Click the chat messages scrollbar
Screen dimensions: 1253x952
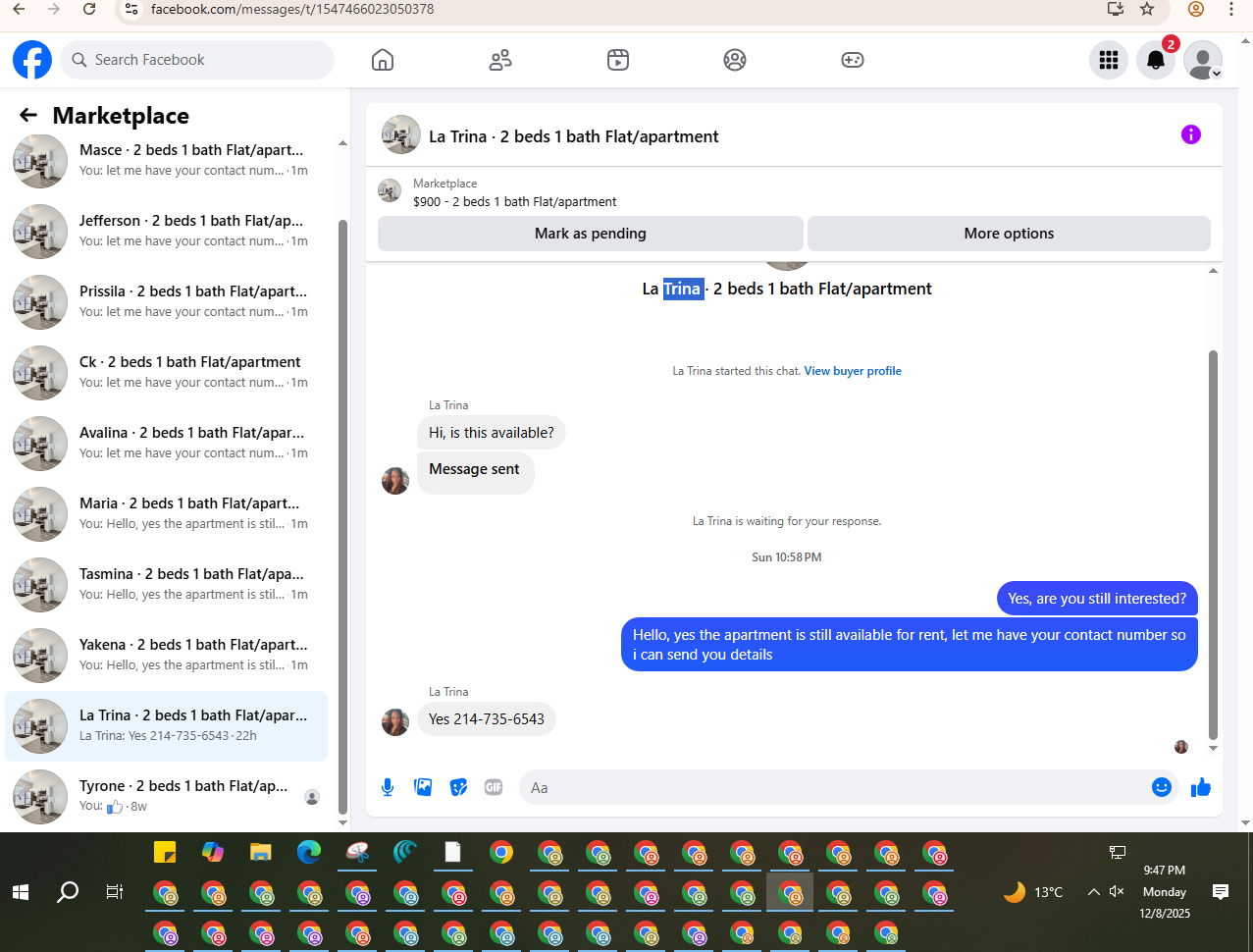1214,545
